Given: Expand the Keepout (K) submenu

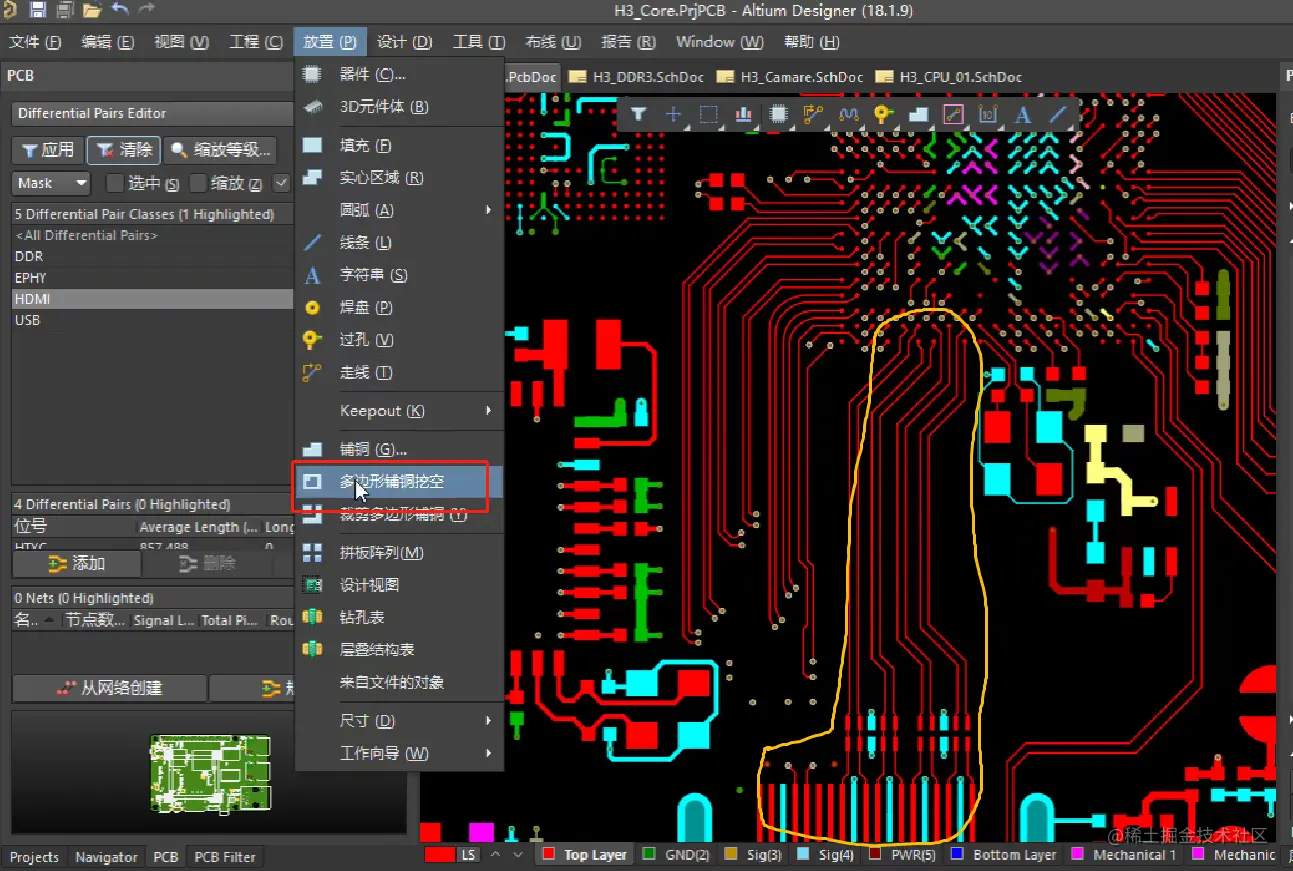Looking at the screenshot, I should (x=398, y=411).
